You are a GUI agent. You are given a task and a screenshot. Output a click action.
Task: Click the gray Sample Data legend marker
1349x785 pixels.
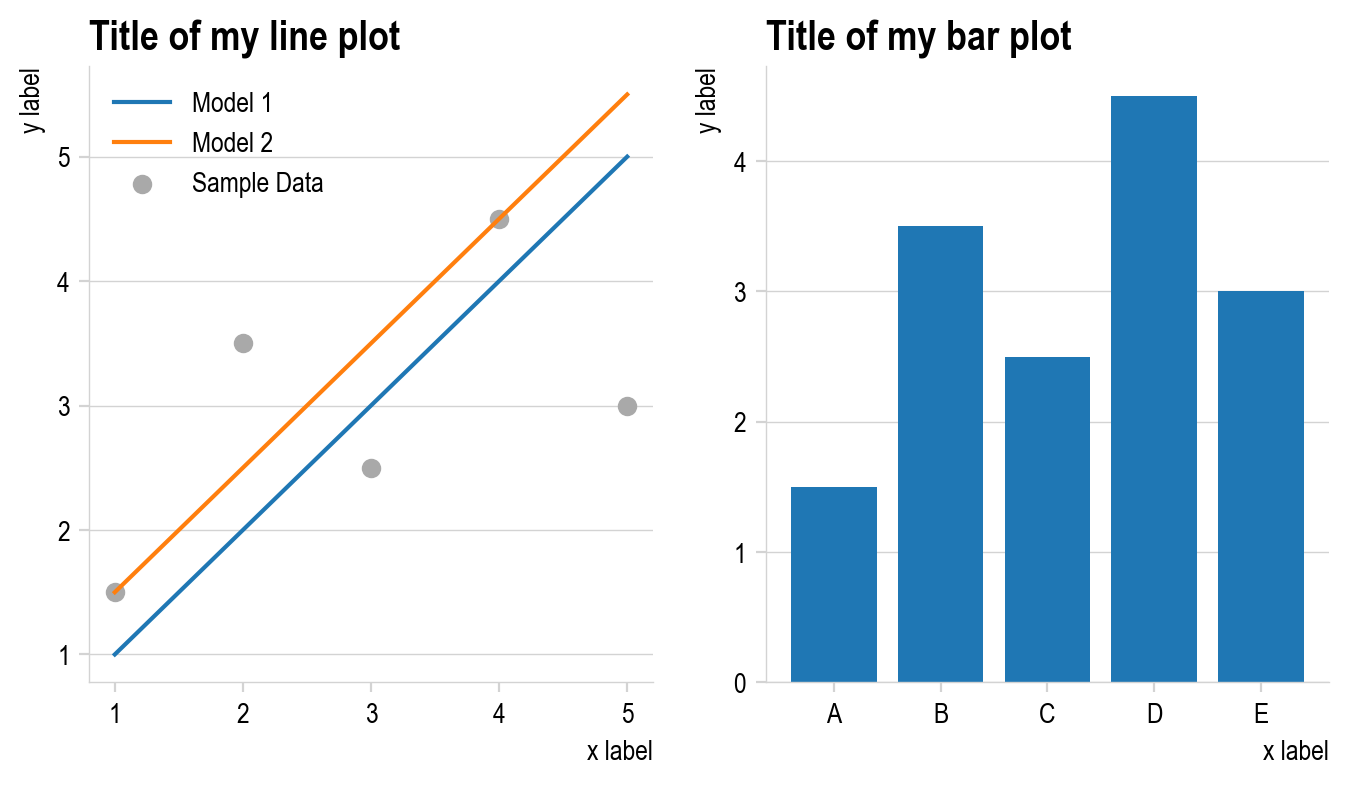(142, 184)
